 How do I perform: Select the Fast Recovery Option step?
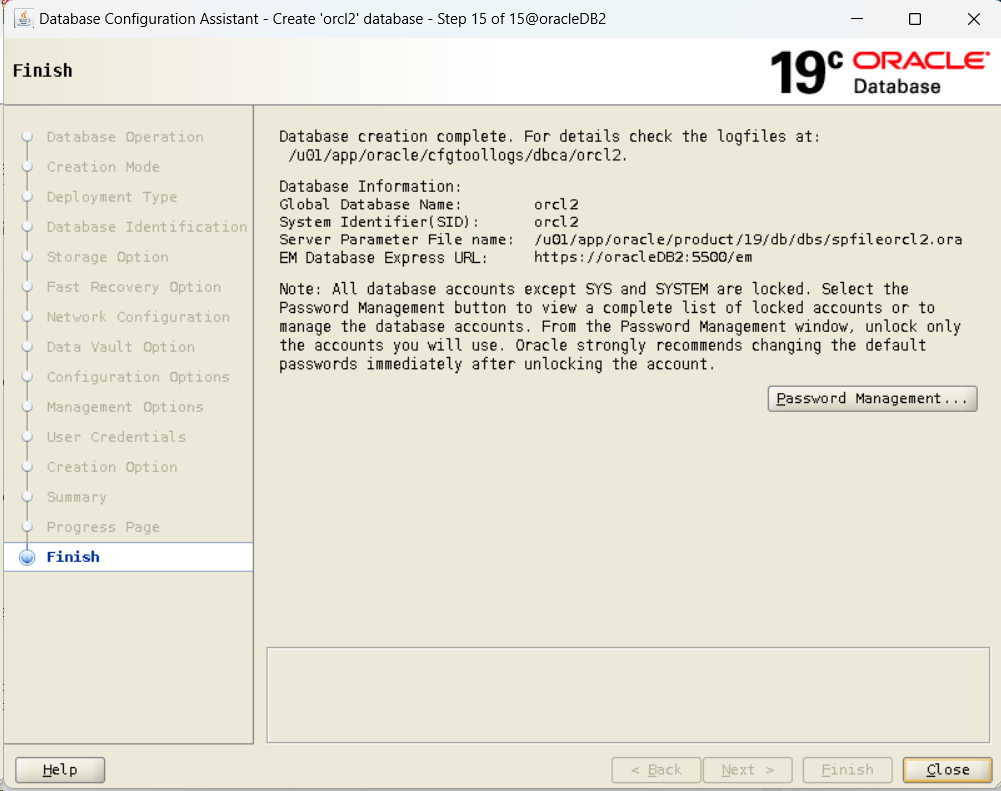(x=133, y=287)
